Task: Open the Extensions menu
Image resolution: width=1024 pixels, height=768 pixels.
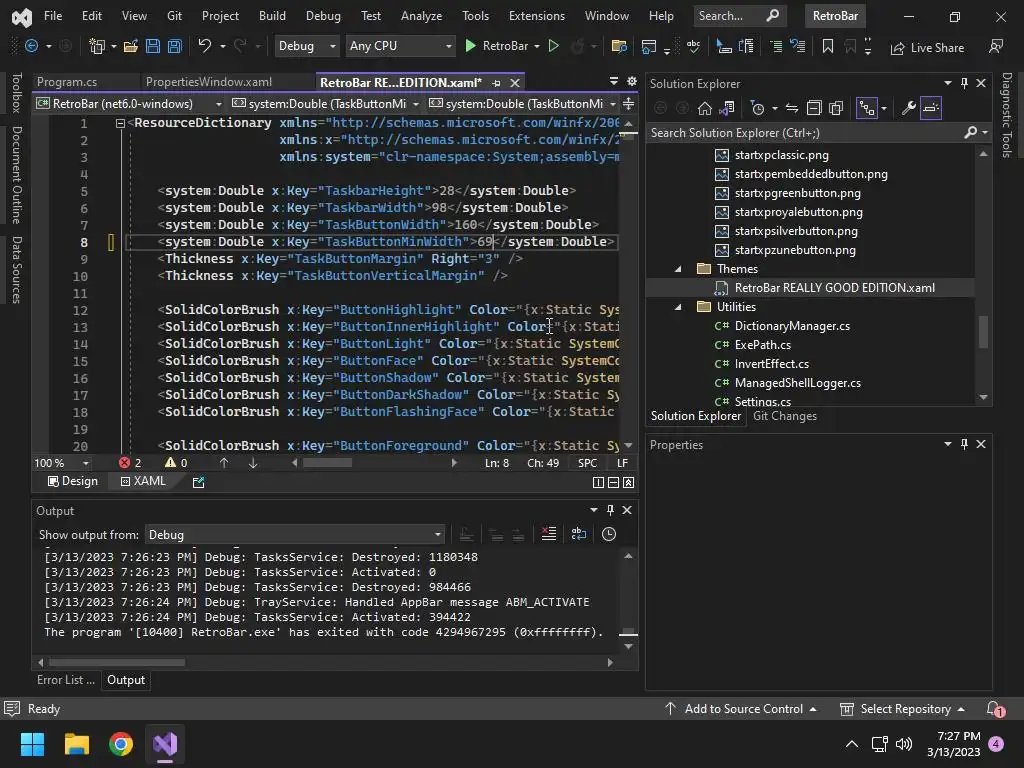Action: (x=537, y=16)
